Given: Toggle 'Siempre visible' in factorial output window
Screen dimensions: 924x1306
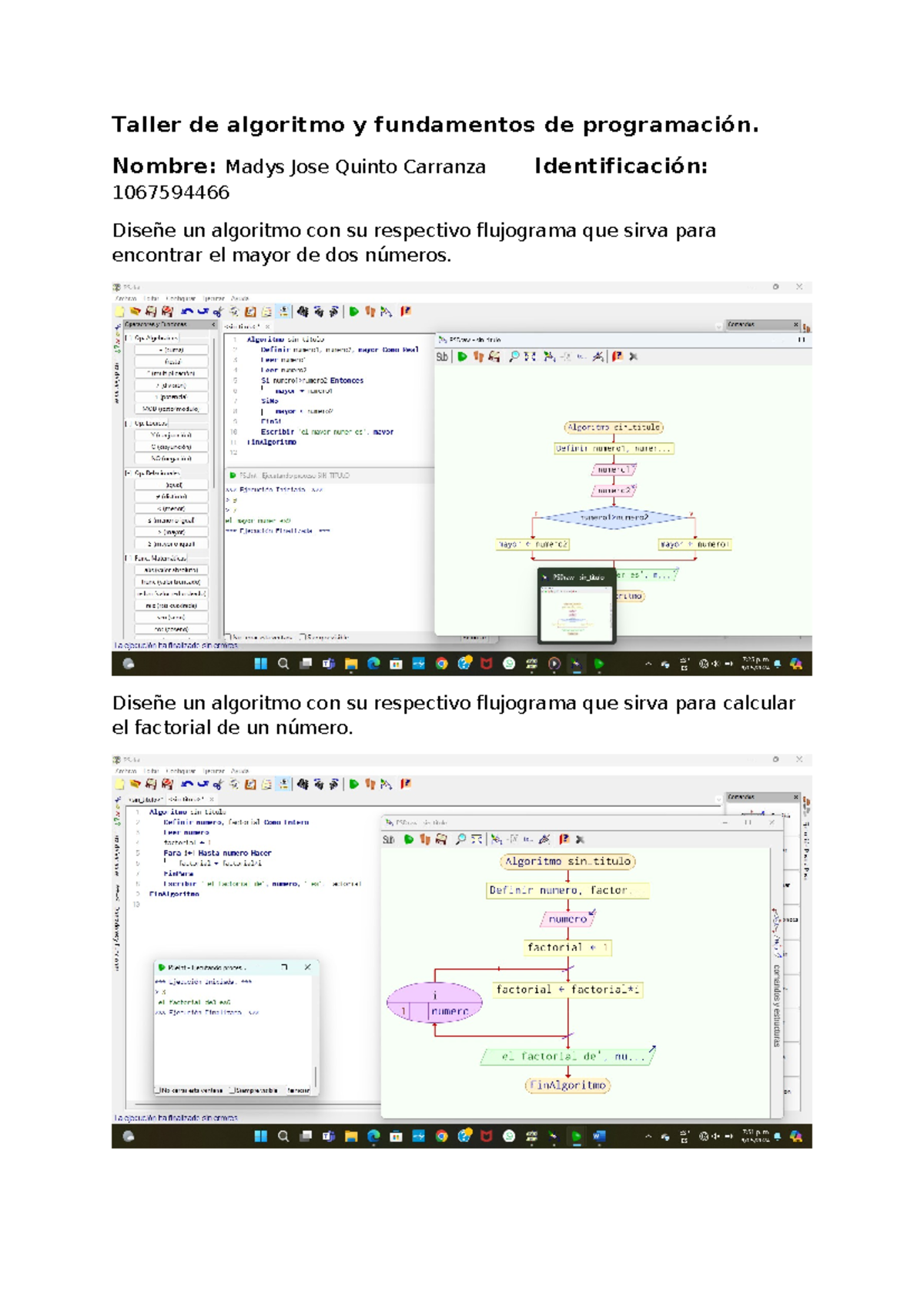Looking at the screenshot, I should [x=255, y=1090].
